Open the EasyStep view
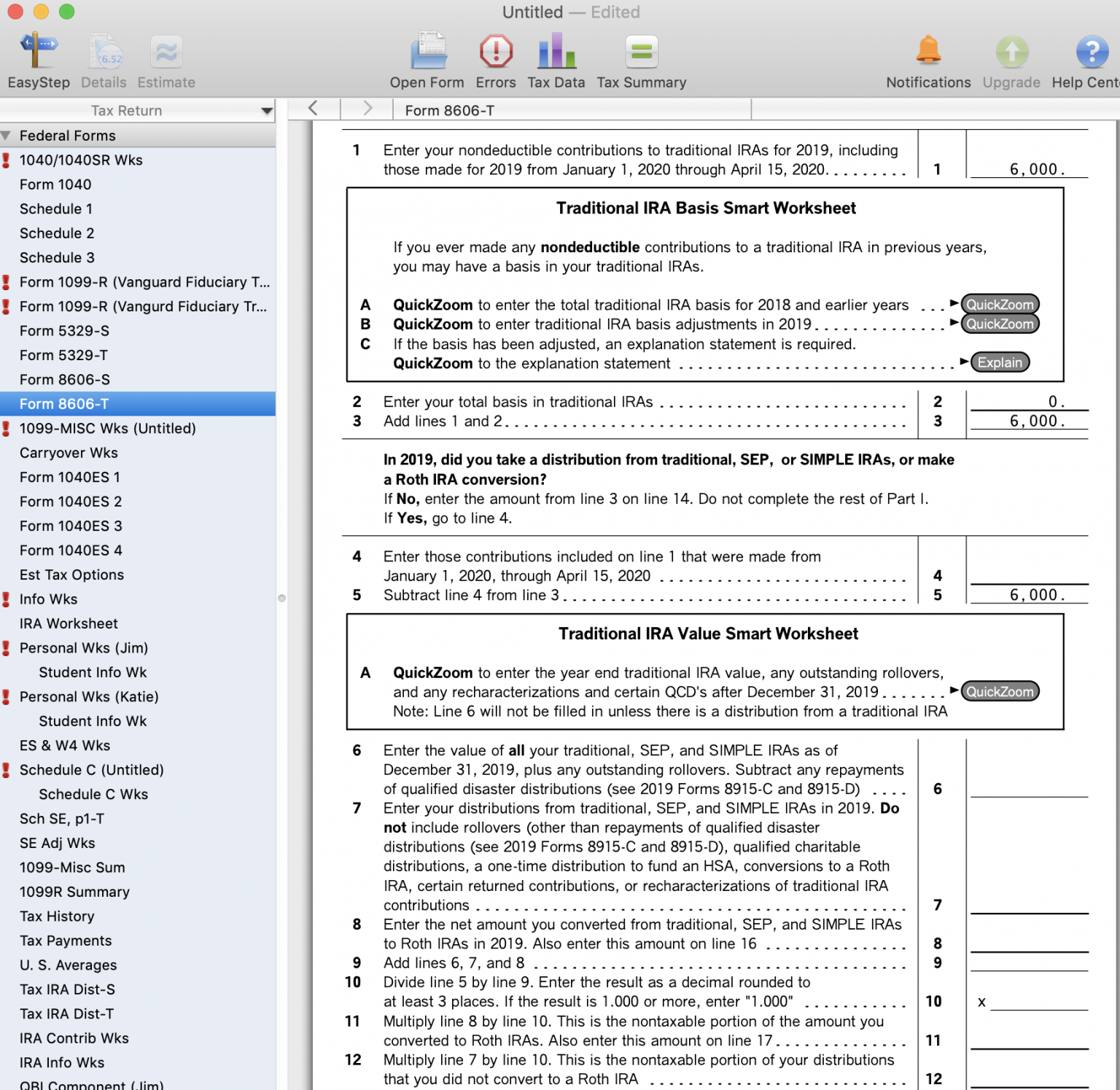Screen dimensions: 1120x1090 38,58
